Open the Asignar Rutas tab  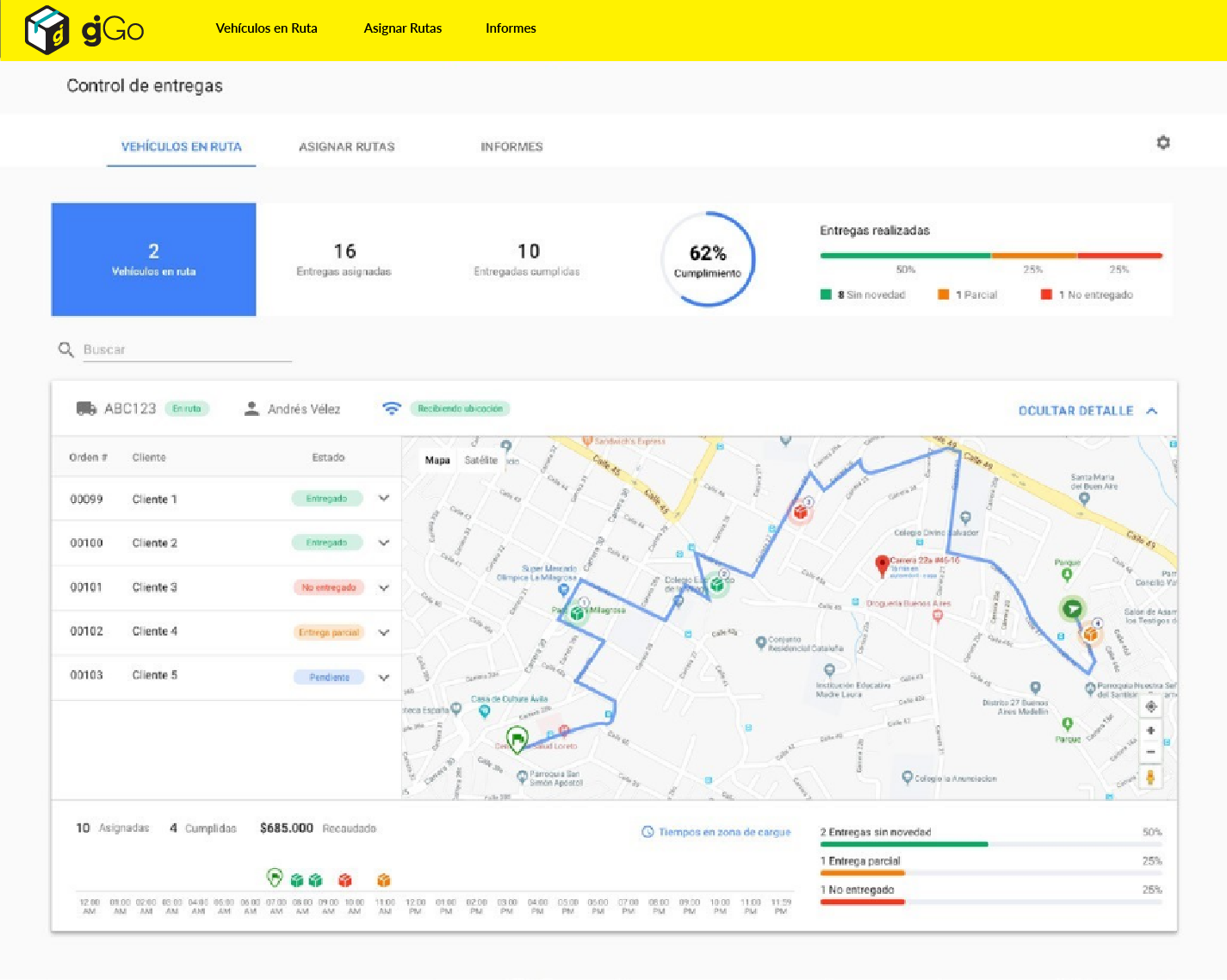tap(346, 147)
